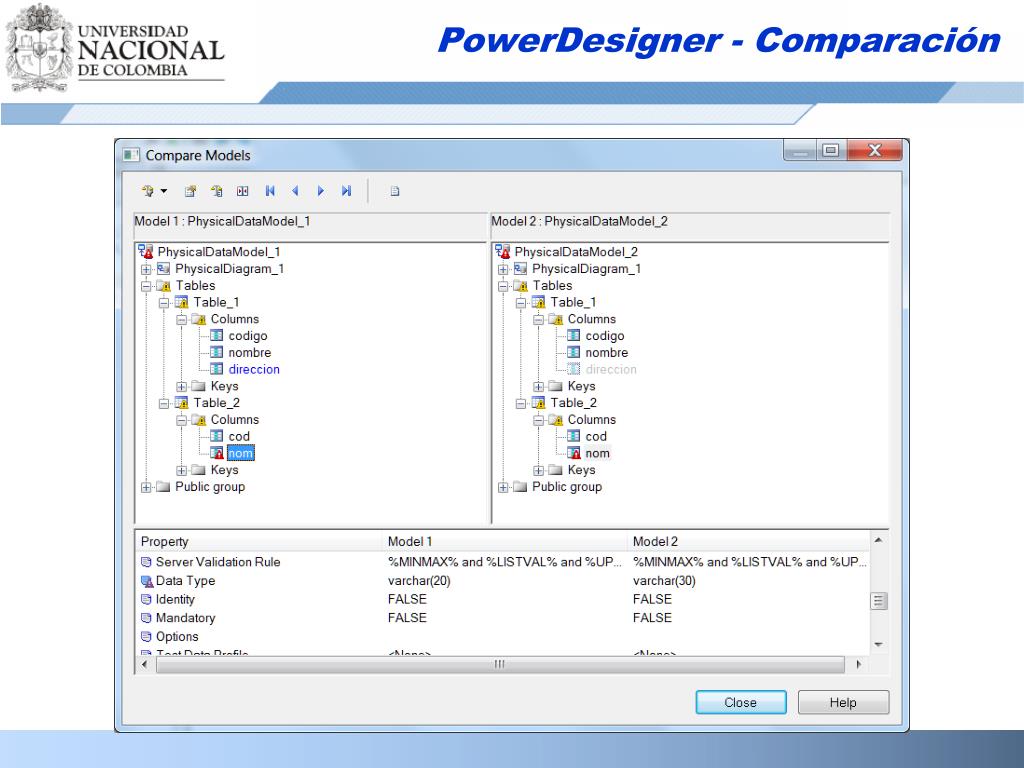Screen dimensions: 1024x768
Task: Click the horizontal scrollbar right arrow
Action: point(858,664)
